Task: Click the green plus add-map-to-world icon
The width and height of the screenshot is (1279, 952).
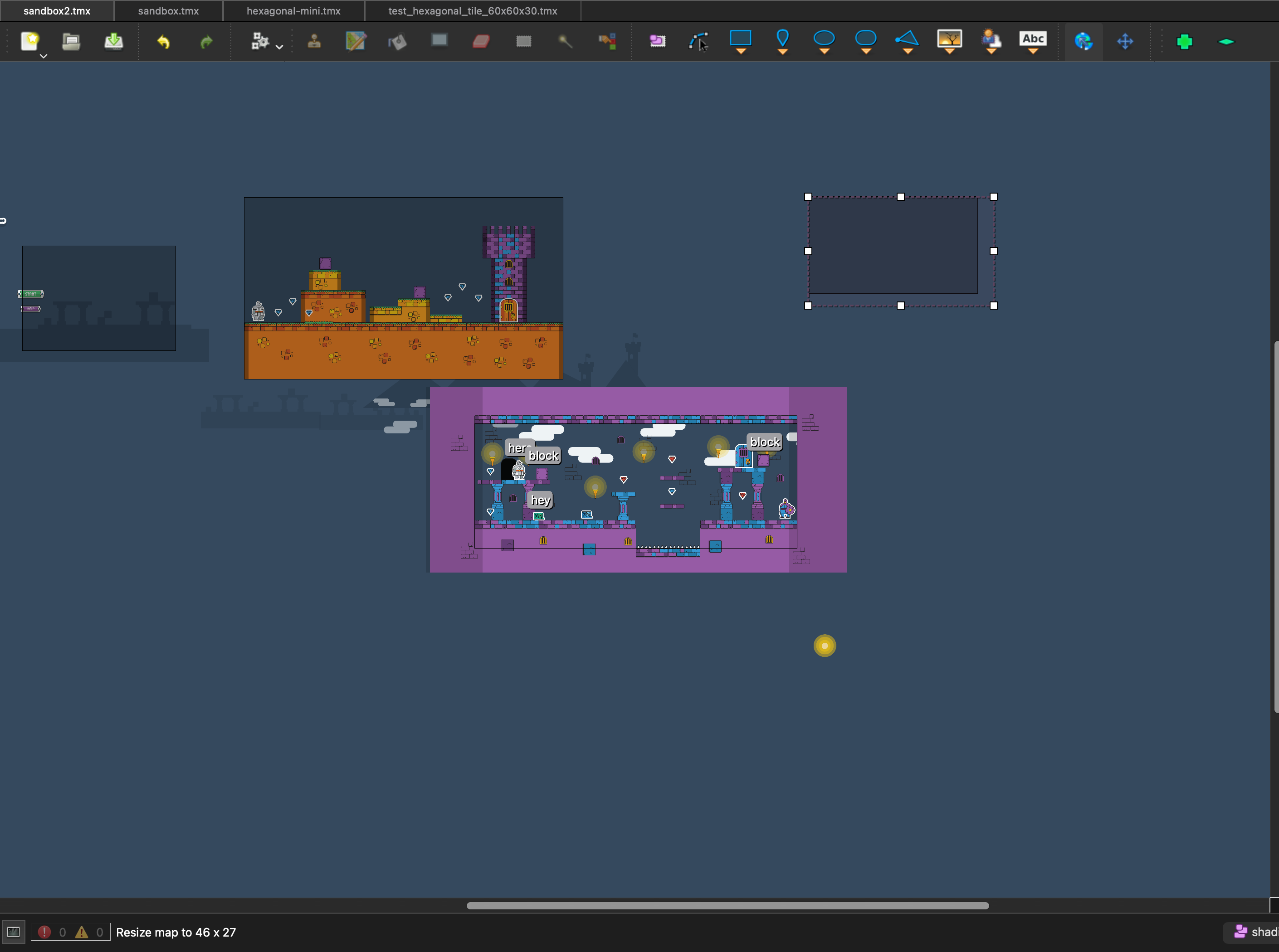Action: click(1185, 41)
